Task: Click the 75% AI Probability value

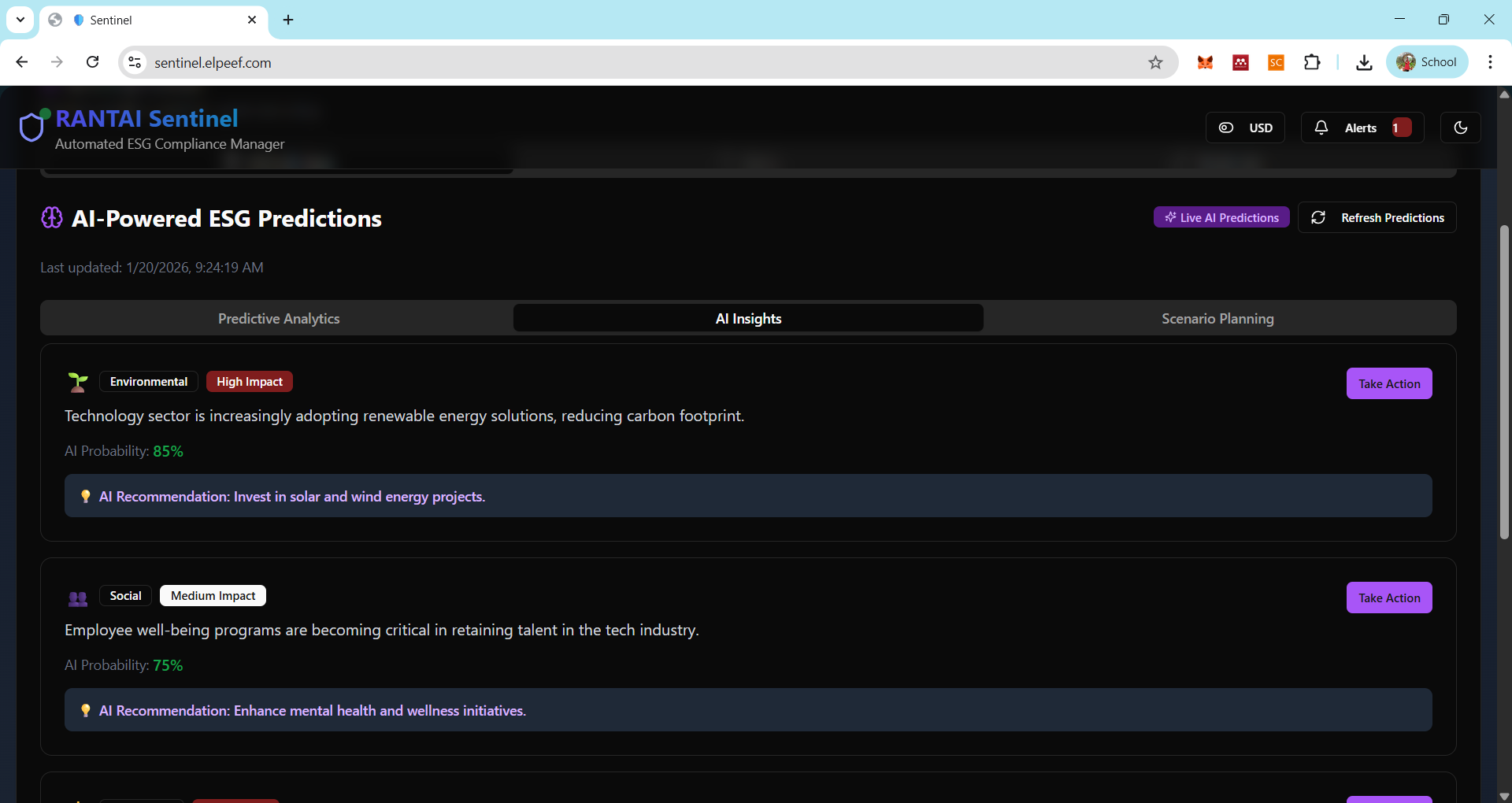Action: (x=168, y=665)
